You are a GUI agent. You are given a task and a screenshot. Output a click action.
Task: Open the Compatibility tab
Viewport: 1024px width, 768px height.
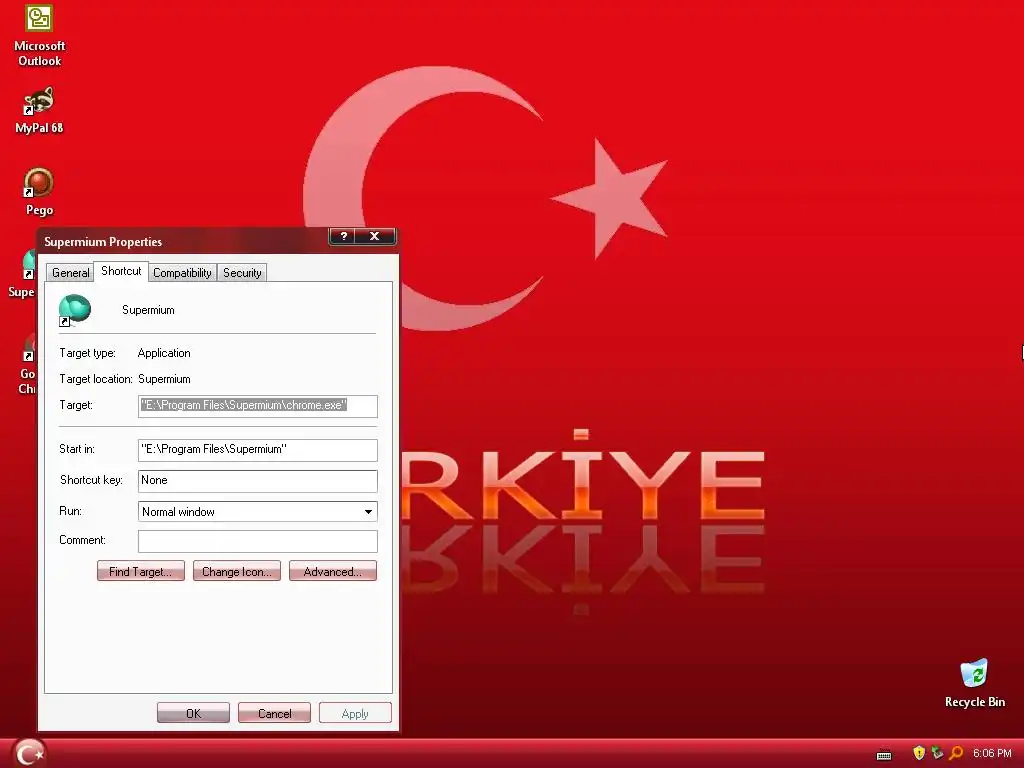pos(182,272)
